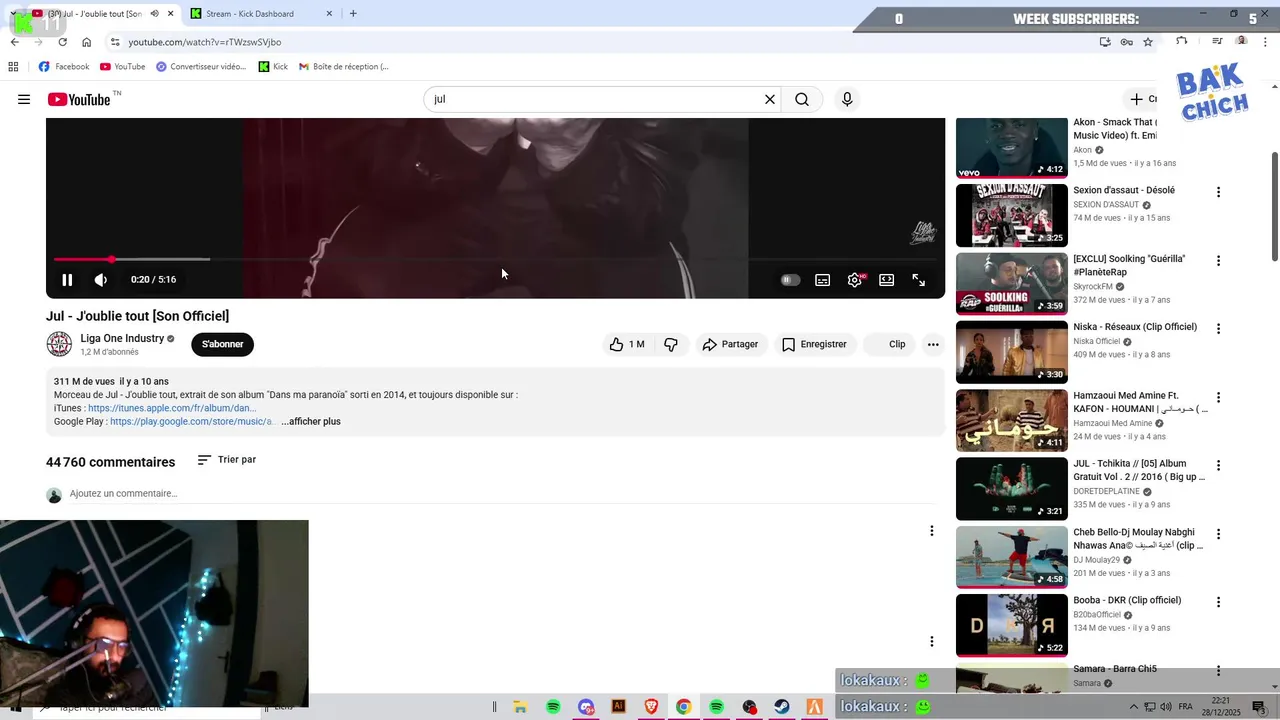Mute the video player volume
1280x720 pixels.
[x=100, y=280]
